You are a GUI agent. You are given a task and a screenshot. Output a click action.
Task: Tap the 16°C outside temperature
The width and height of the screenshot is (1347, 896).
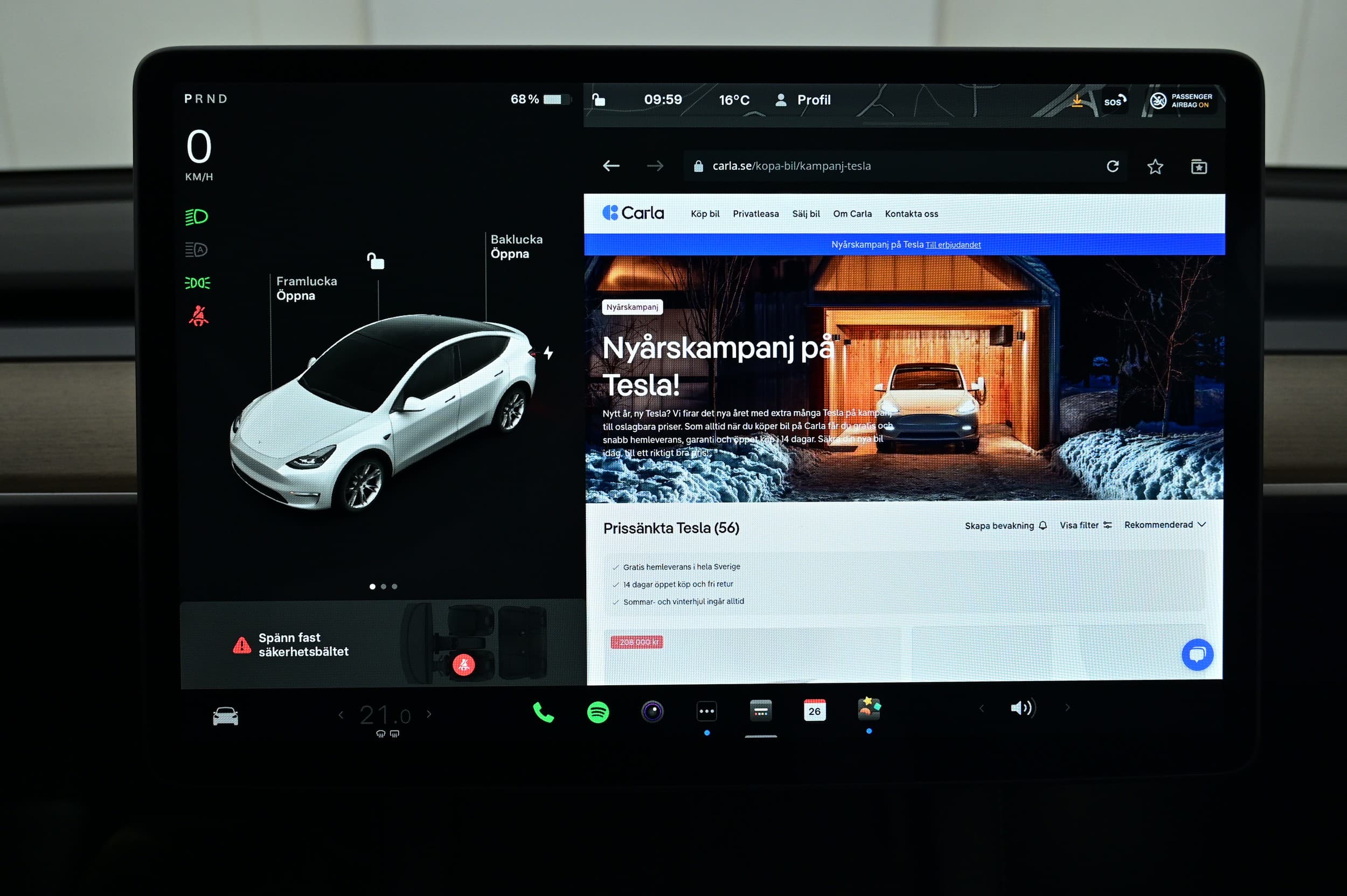[x=734, y=101]
